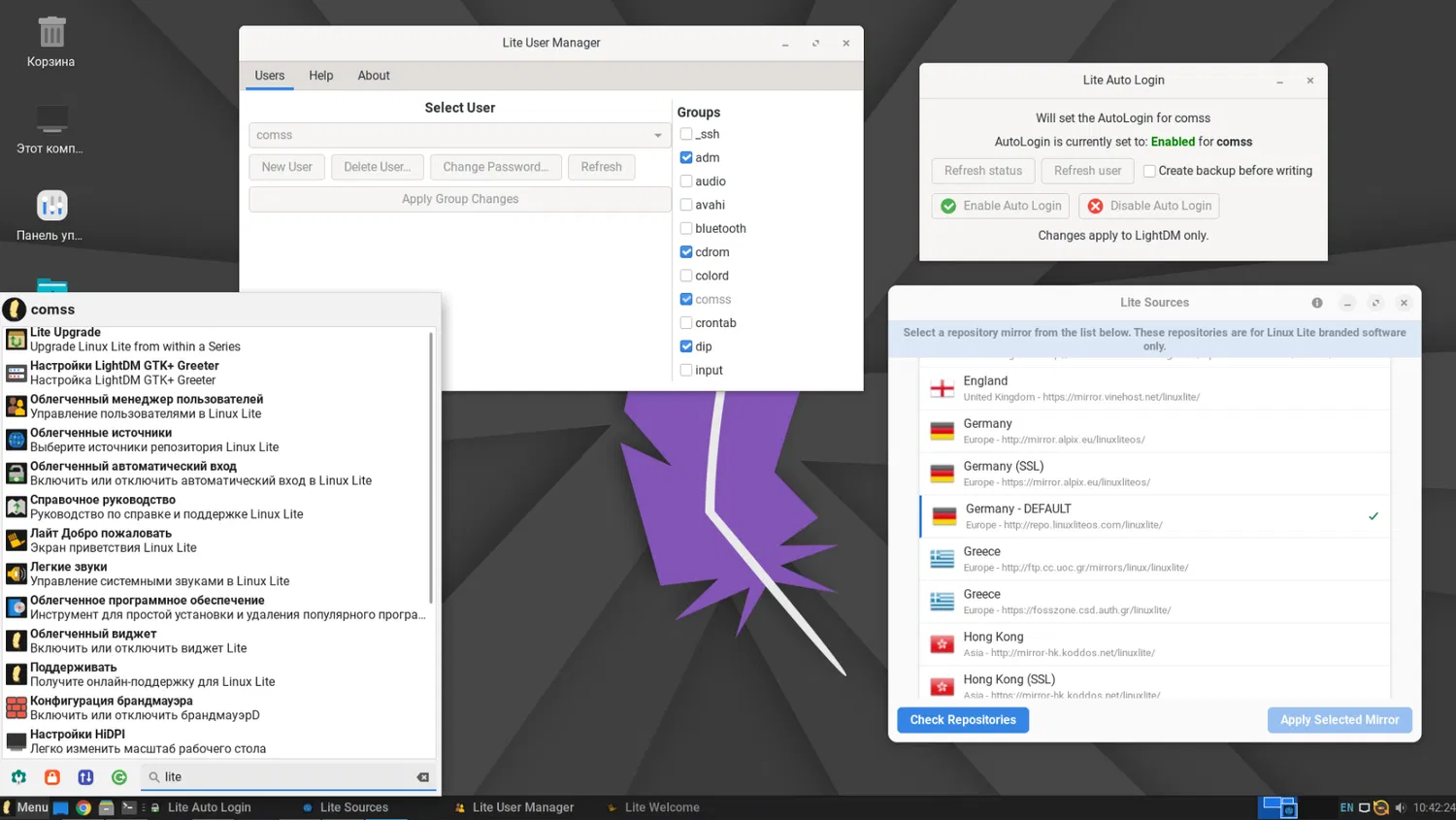Screen dimensions: 1456x820
Task: Select the Hong Kong mirror.koddos http row
Action: click(1155, 644)
